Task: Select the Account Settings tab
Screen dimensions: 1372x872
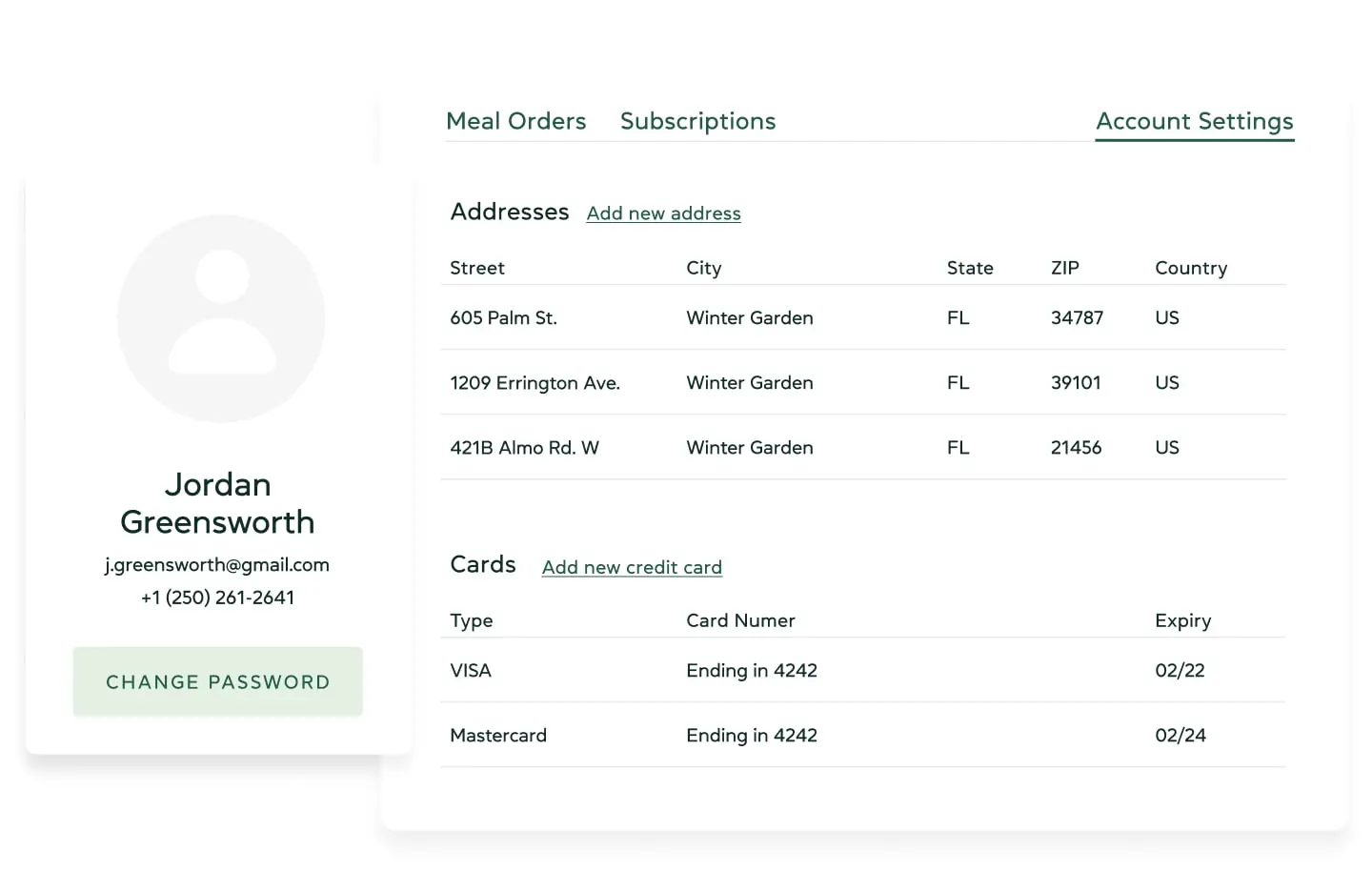Action: pyautogui.click(x=1195, y=121)
